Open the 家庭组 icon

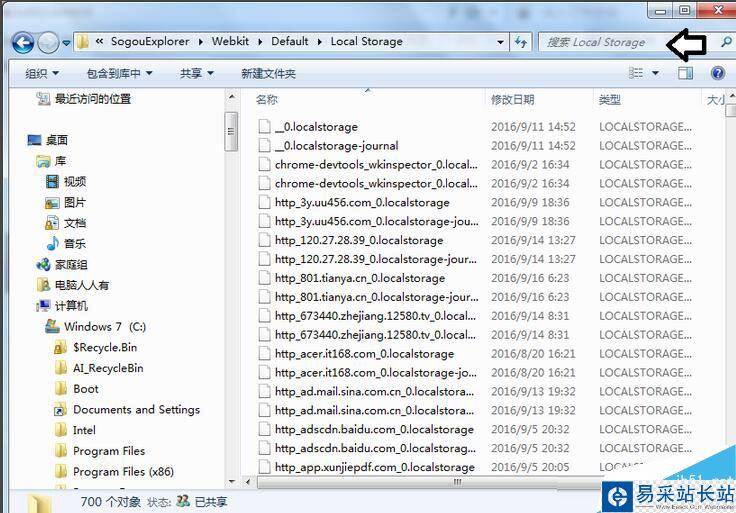[x=43, y=265]
